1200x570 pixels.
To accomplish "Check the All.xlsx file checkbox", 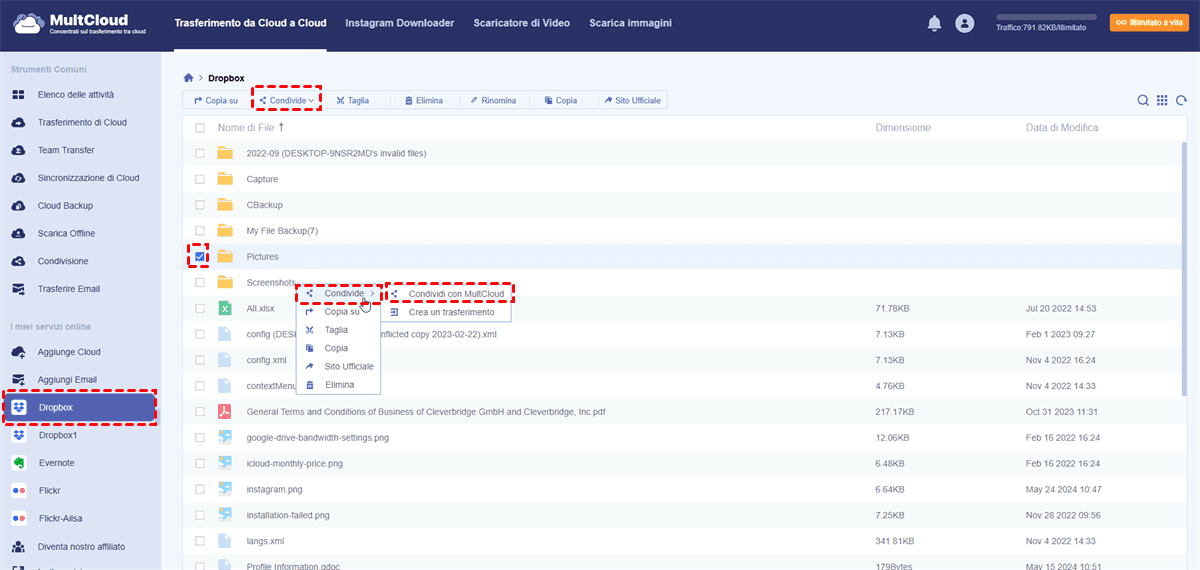I will point(200,309).
